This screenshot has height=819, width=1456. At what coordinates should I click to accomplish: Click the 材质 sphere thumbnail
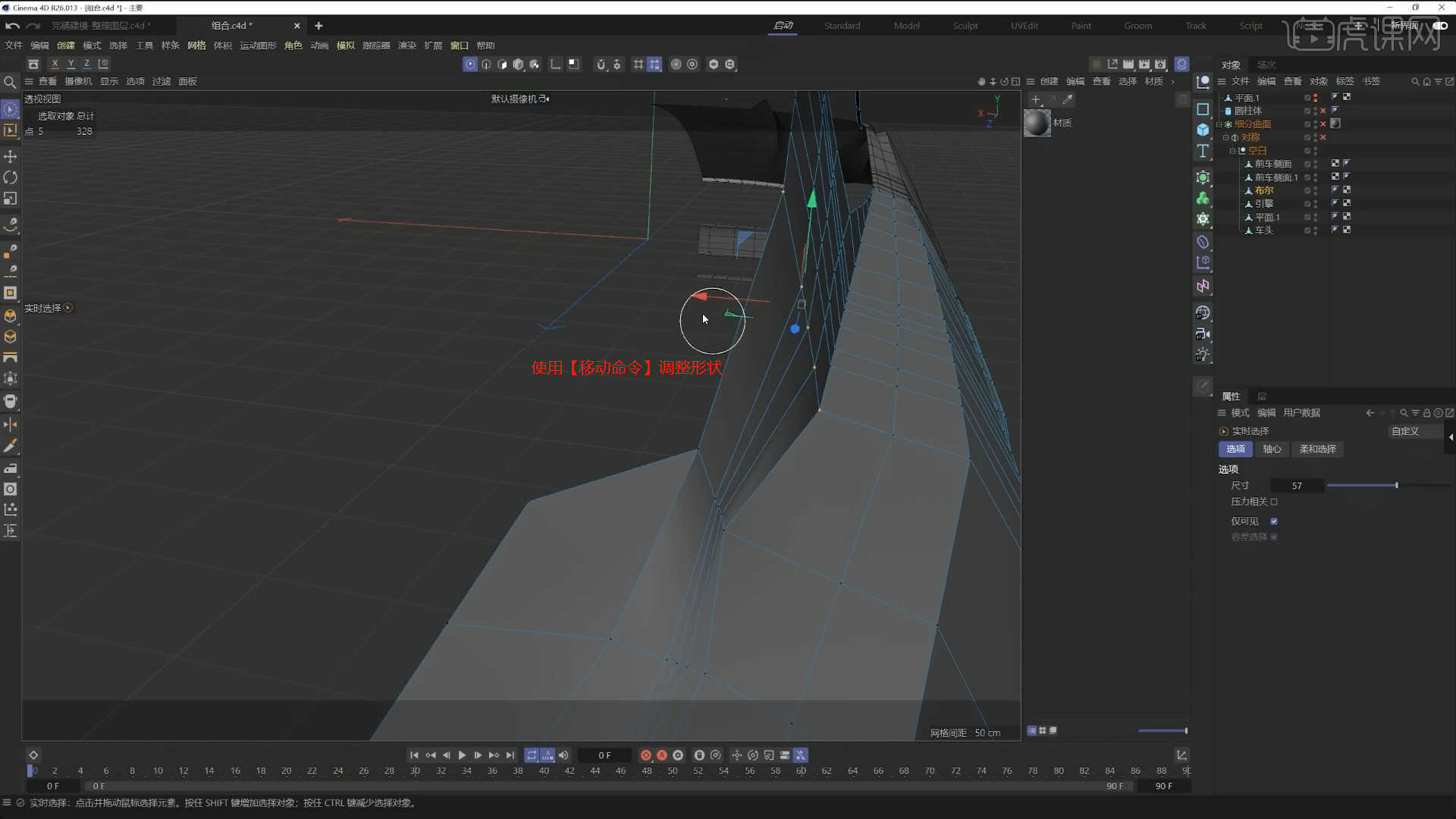(x=1037, y=123)
